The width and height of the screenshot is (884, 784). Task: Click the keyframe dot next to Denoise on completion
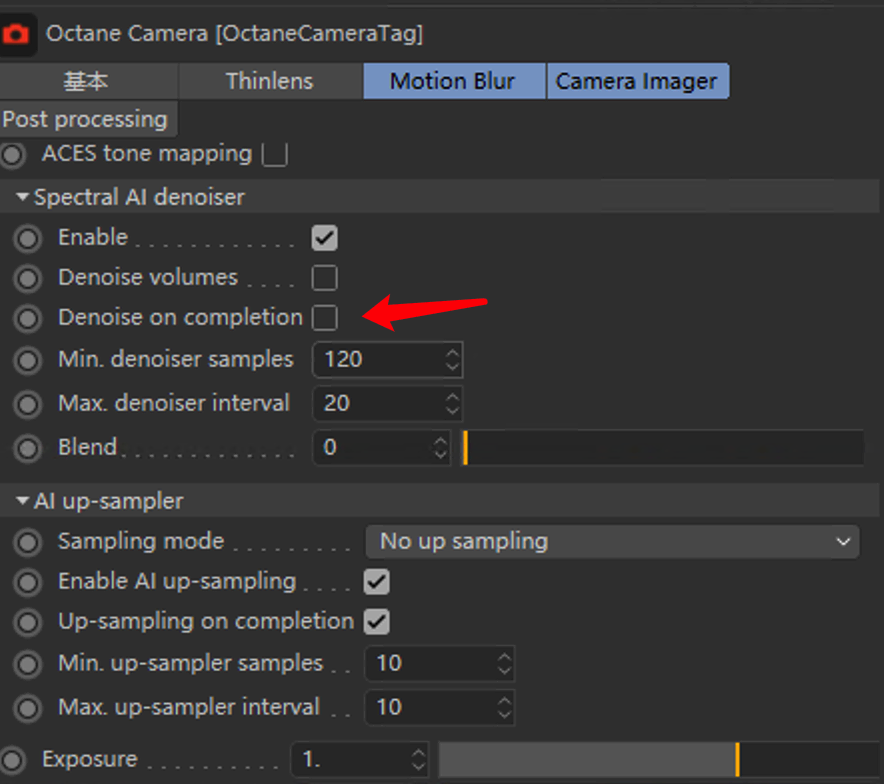click(28, 318)
